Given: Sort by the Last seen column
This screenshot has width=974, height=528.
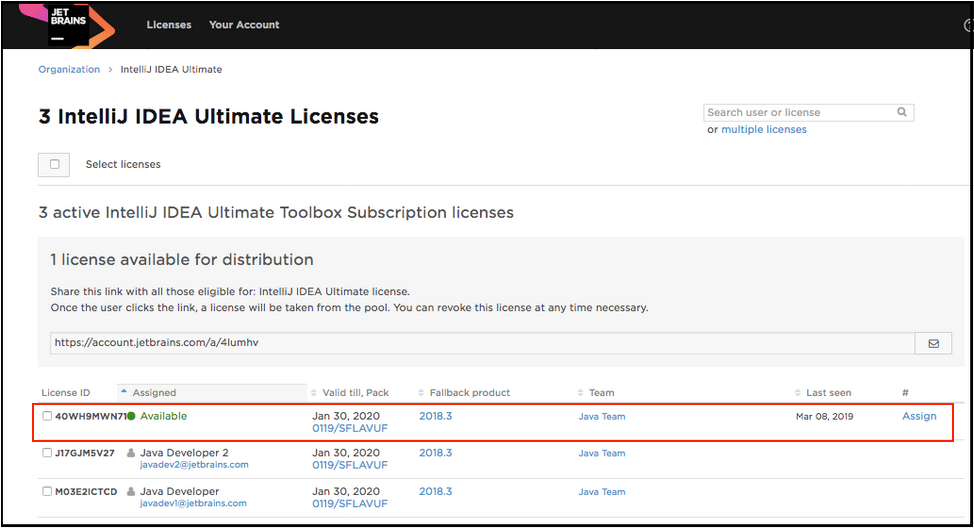Looking at the screenshot, I should pos(829,393).
